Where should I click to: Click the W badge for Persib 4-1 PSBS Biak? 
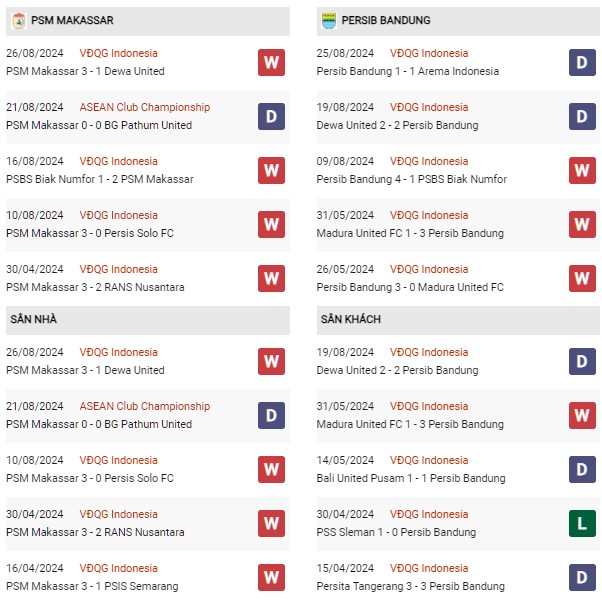click(582, 170)
